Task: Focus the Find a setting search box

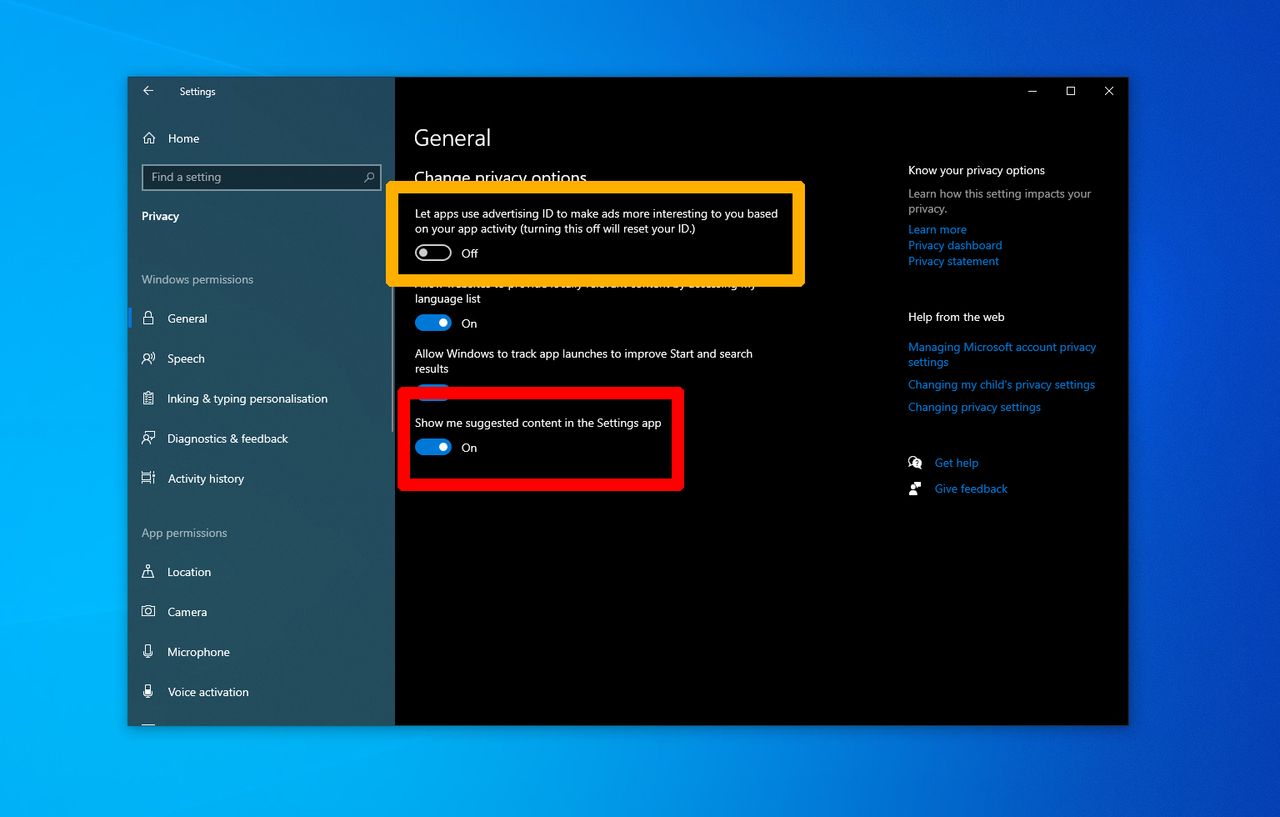Action: [261, 177]
